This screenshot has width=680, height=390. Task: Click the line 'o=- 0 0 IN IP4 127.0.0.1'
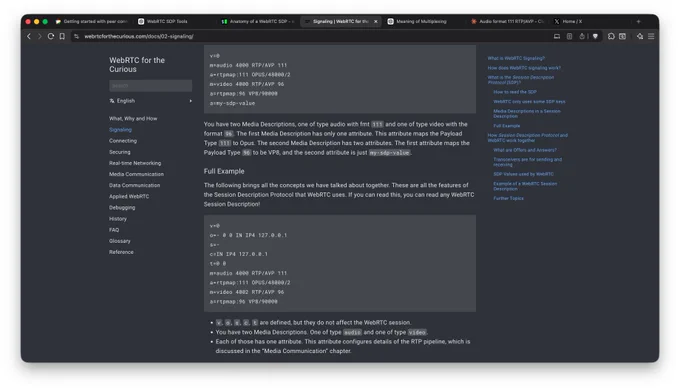(x=248, y=235)
